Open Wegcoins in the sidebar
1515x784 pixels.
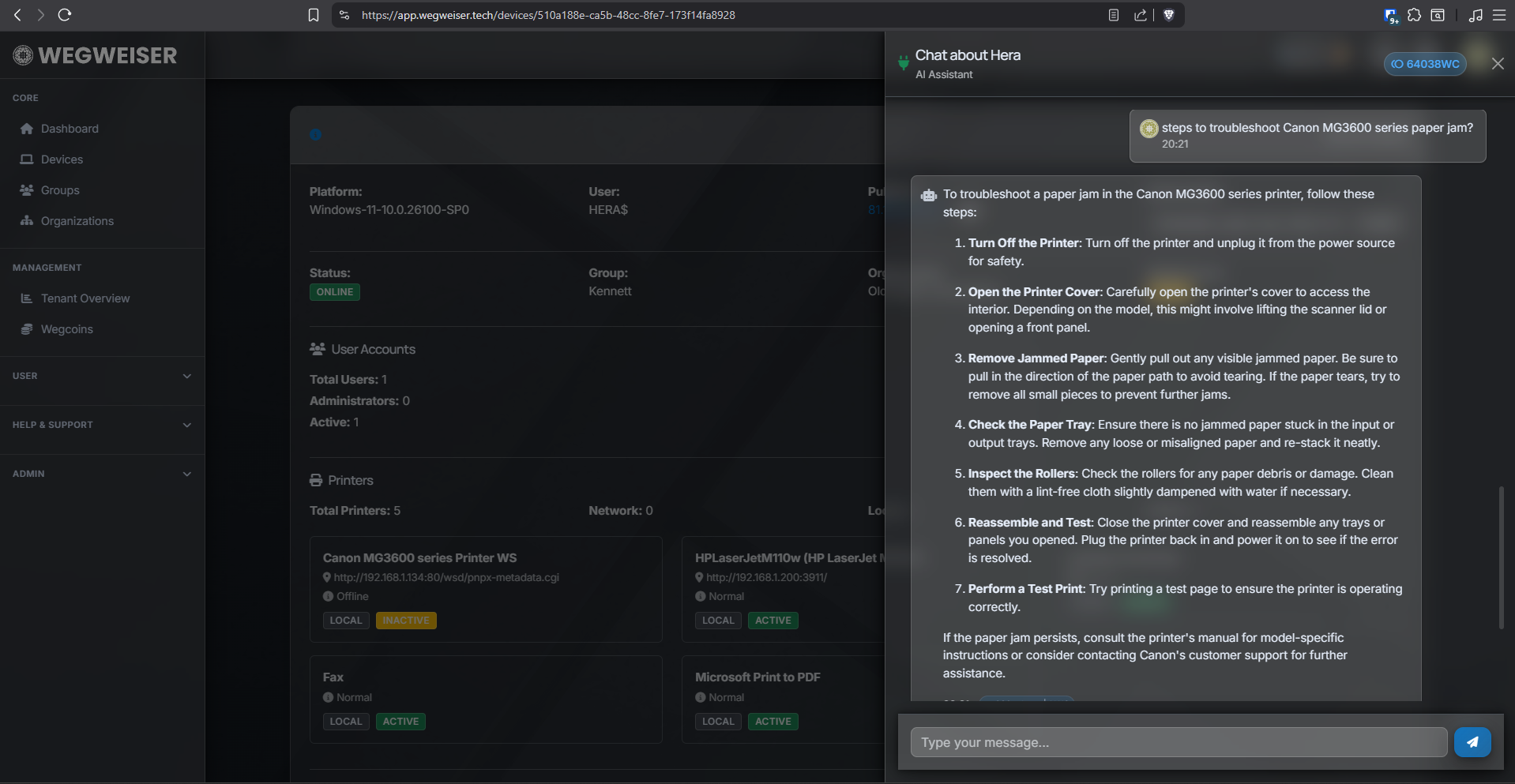67,329
